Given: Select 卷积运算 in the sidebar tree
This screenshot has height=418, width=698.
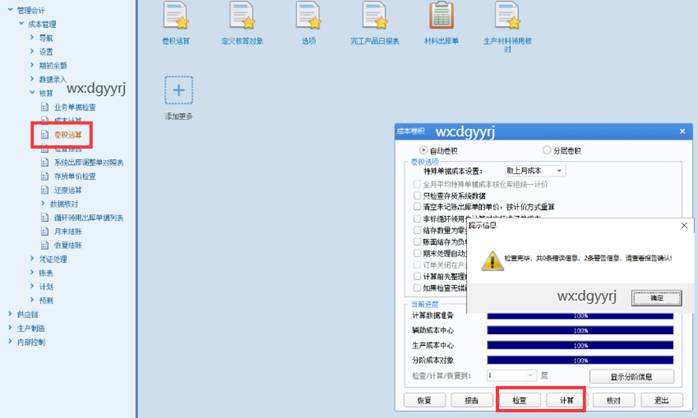Looking at the screenshot, I should click(67, 133).
